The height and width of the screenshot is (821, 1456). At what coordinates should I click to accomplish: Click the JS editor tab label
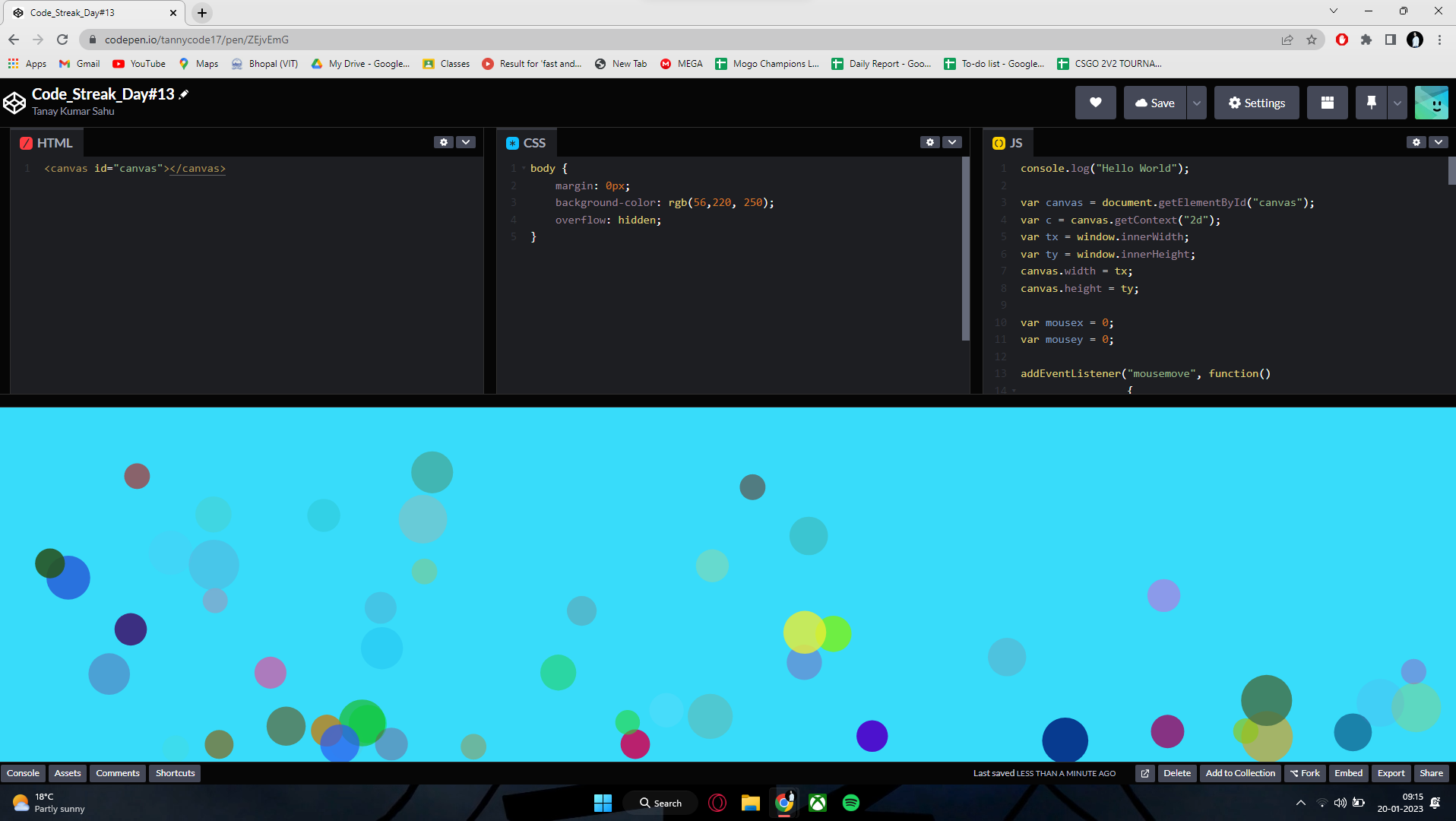click(x=1017, y=142)
